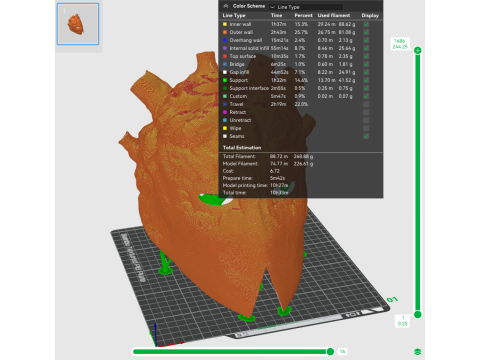Click the blue Overhang wall color icon
The height and width of the screenshot is (360, 480).
(225, 40)
